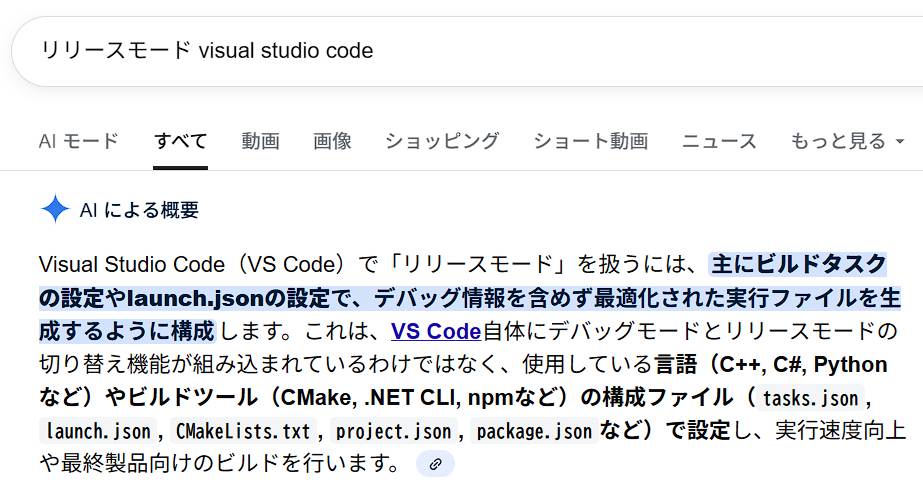
Task: Open the ショッピング tab
Action: coord(442,141)
